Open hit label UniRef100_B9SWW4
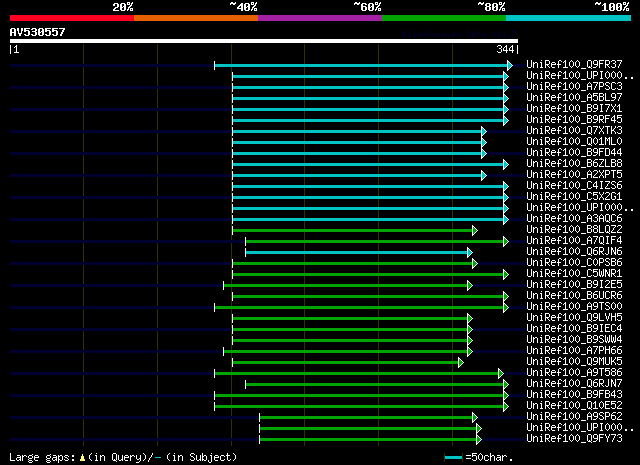640x465 pixels. (x=574, y=339)
